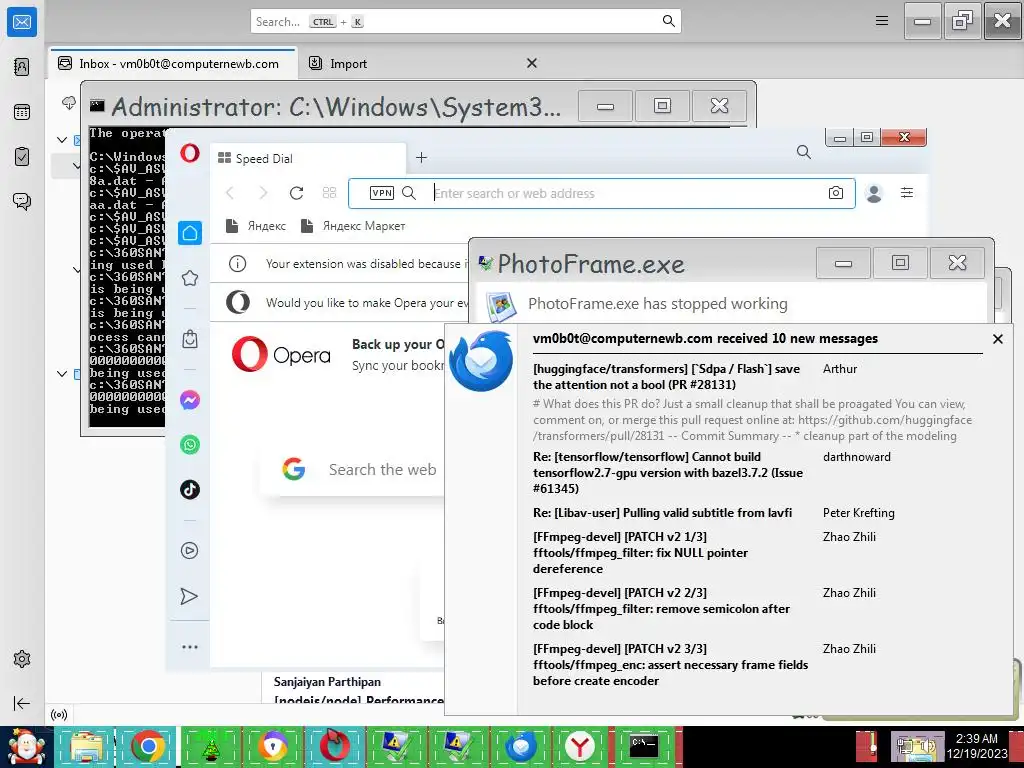Open Thunderbird Chat sidebar icon
The image size is (1024, 768).
pos(22,201)
